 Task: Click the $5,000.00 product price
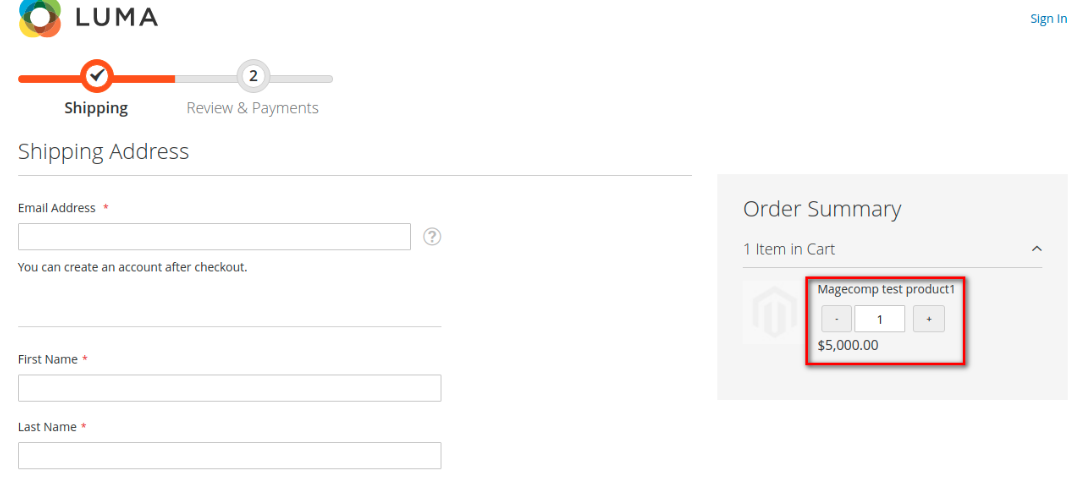point(848,345)
